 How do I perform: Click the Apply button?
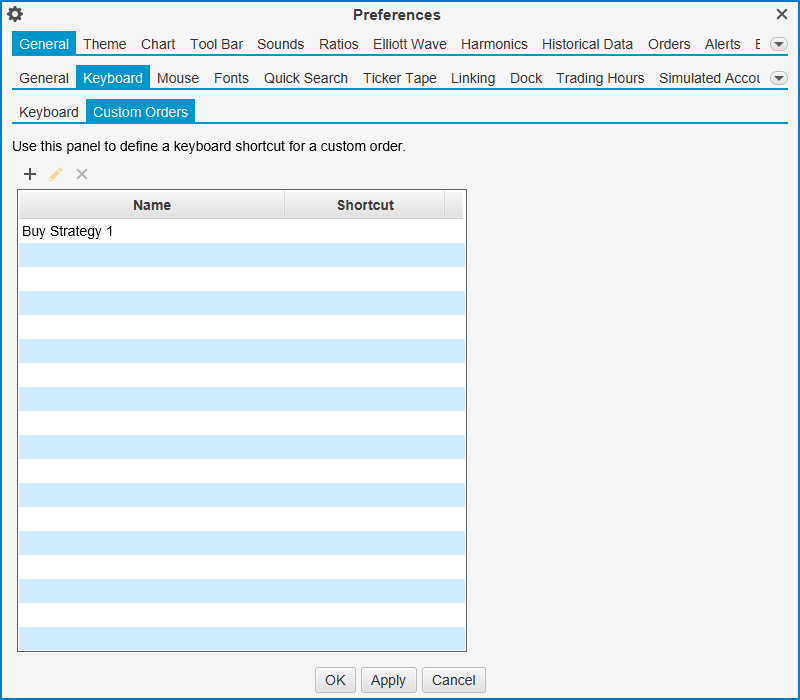(388, 680)
